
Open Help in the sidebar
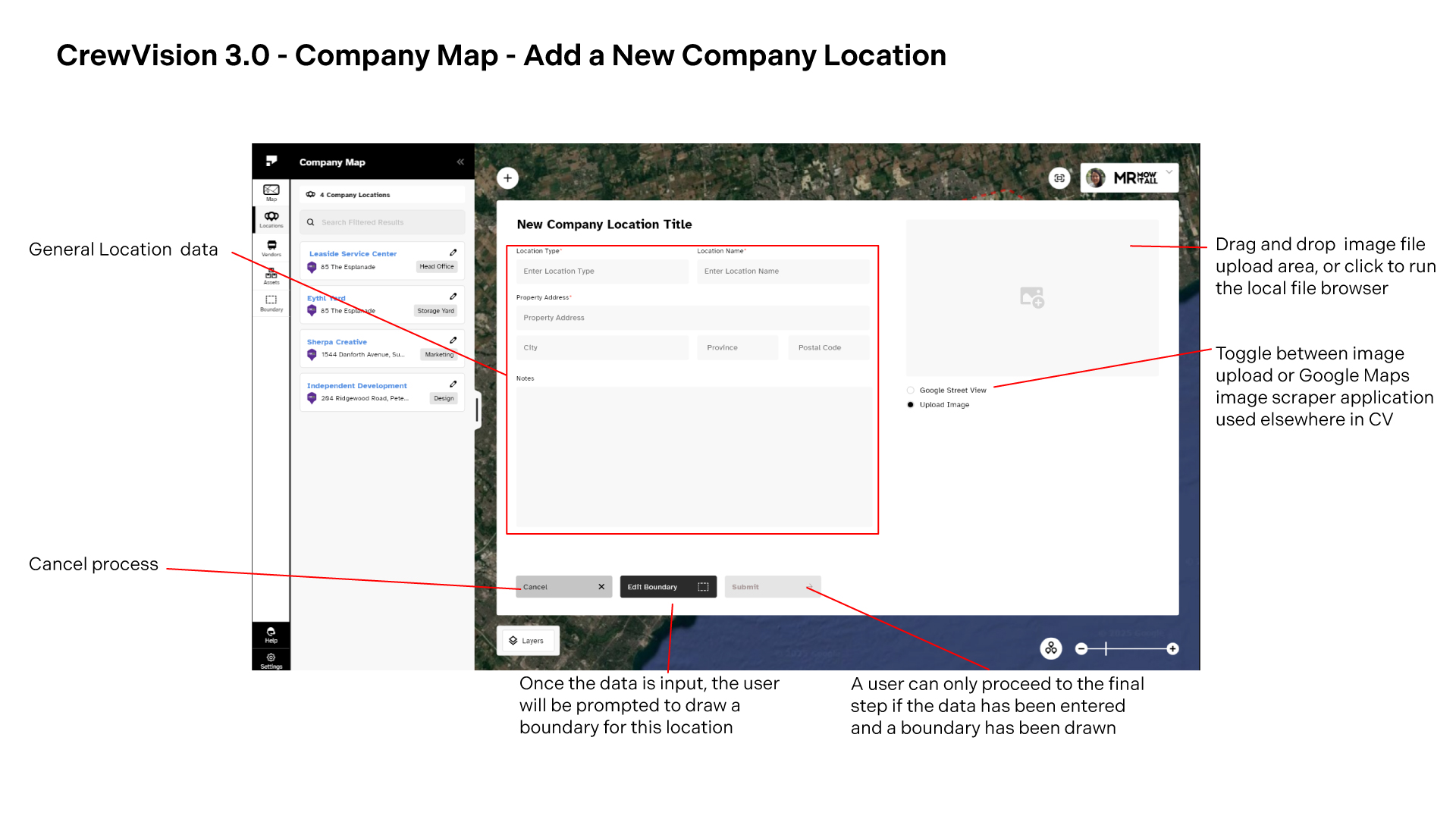coord(271,635)
